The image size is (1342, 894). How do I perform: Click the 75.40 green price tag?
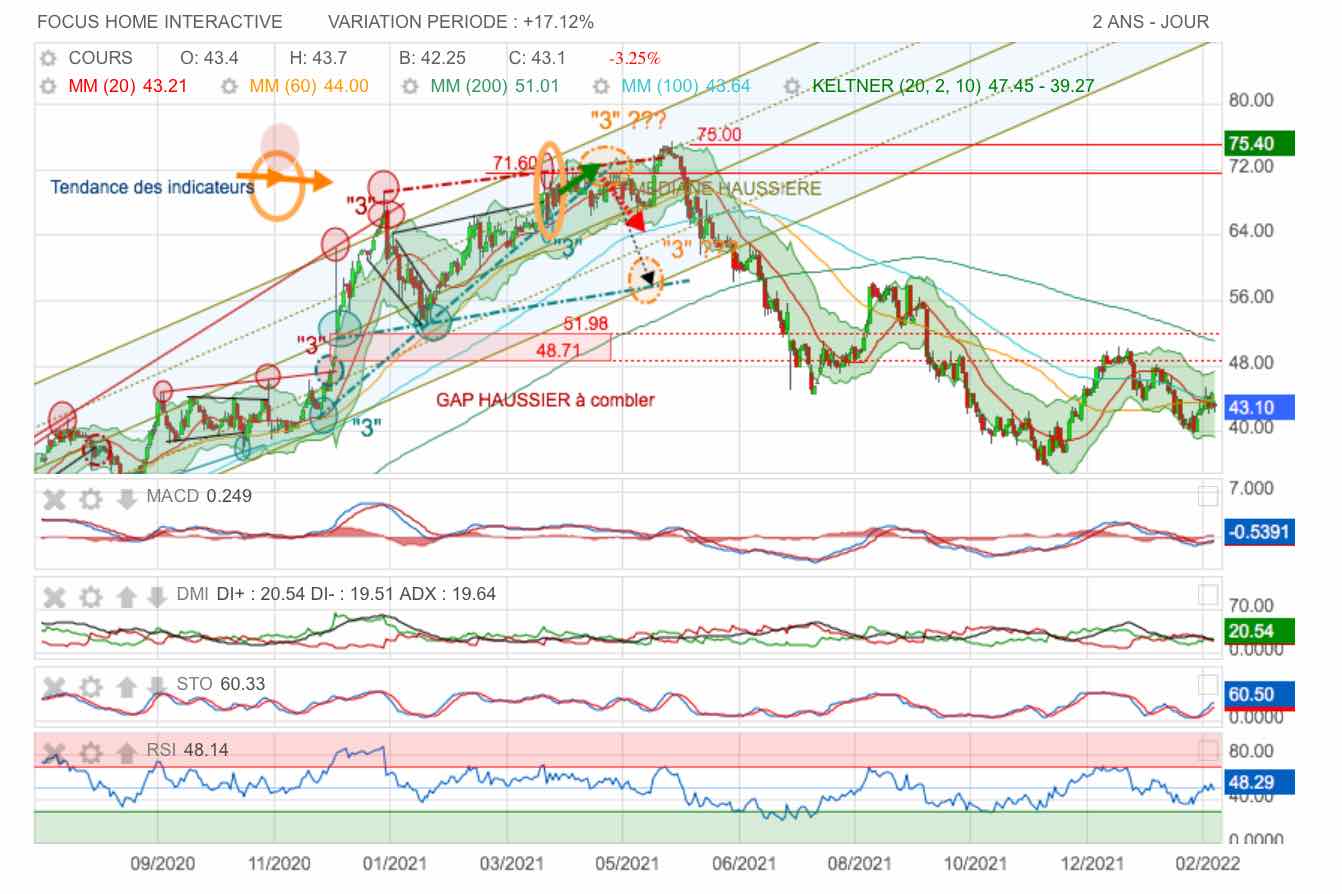[x=1258, y=144]
